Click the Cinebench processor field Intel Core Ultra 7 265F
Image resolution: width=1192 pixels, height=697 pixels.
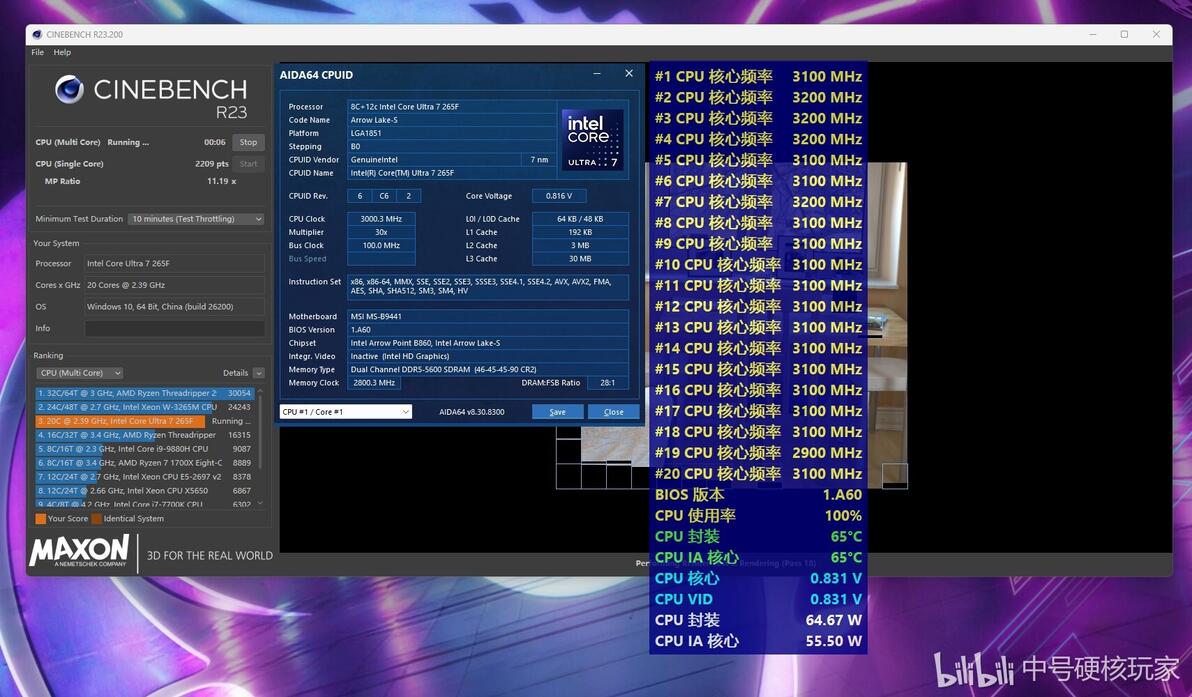point(175,264)
